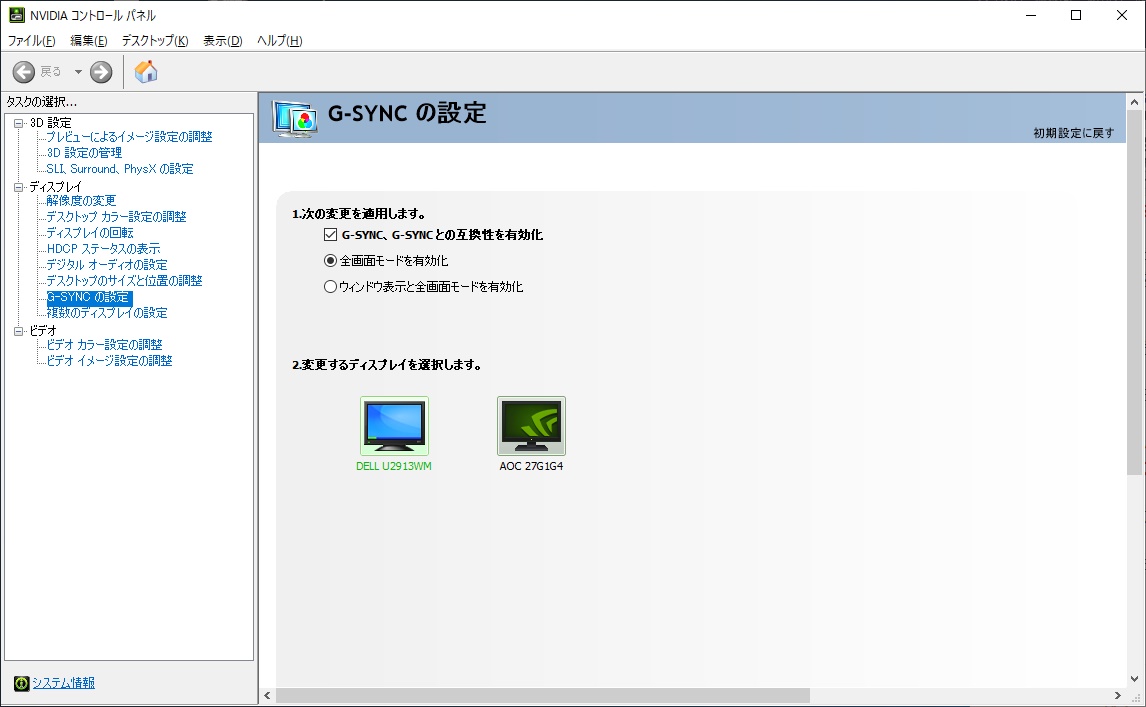This screenshot has width=1146, height=707.
Task: Click the 初期設定に戻す link
Action: 1074,133
